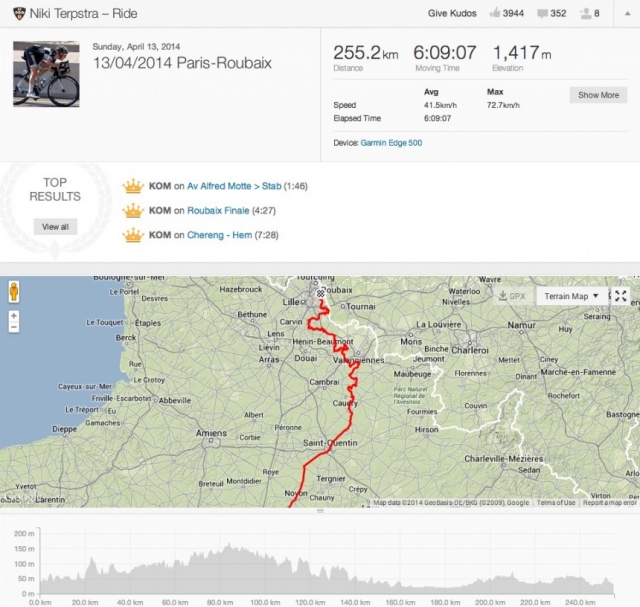Screen dimensions: 640x607
Task: Click the Show More button
Action: point(598,95)
